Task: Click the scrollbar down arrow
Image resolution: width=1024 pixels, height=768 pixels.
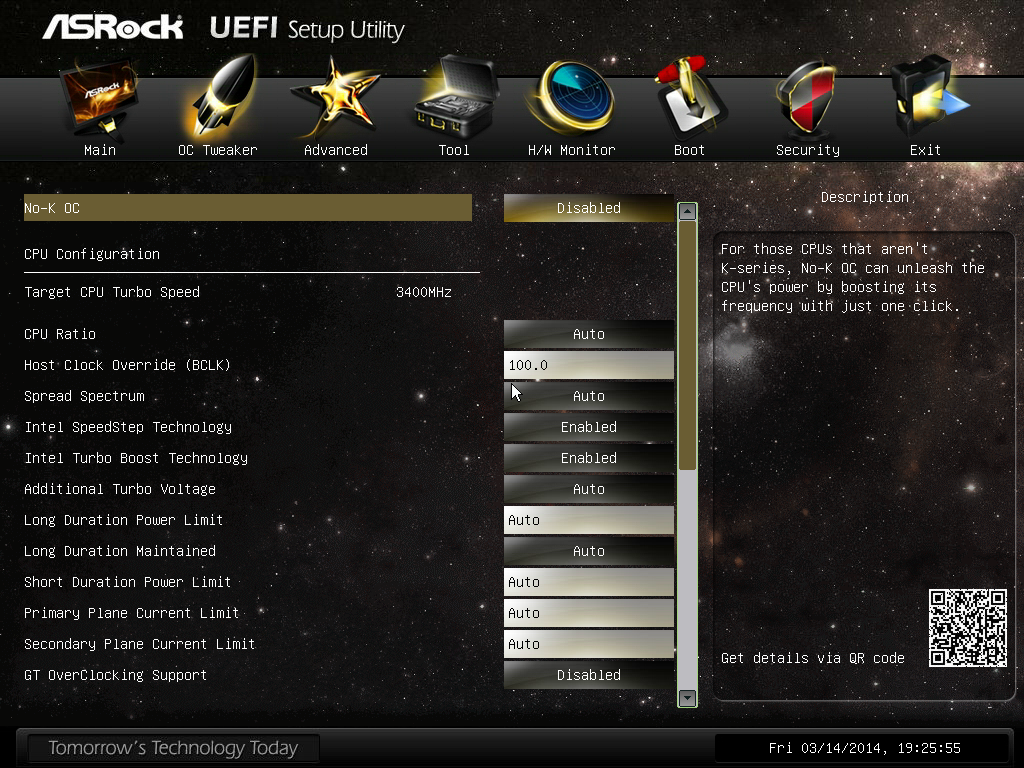Action: click(687, 697)
